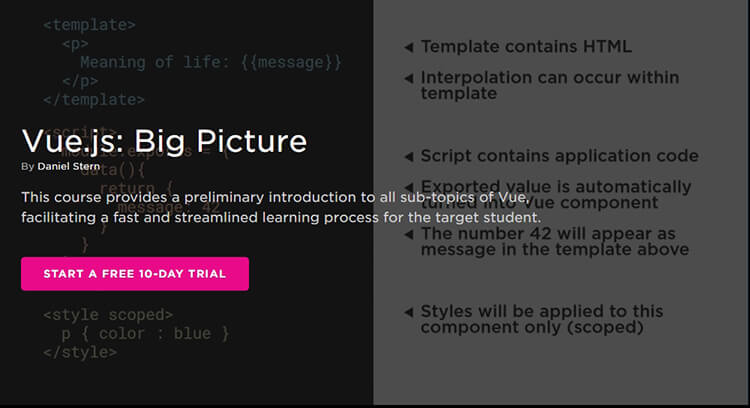Image resolution: width=750 pixels, height=408 pixels.
Task: Click the arrow beside The number 42
Action: 409,234
